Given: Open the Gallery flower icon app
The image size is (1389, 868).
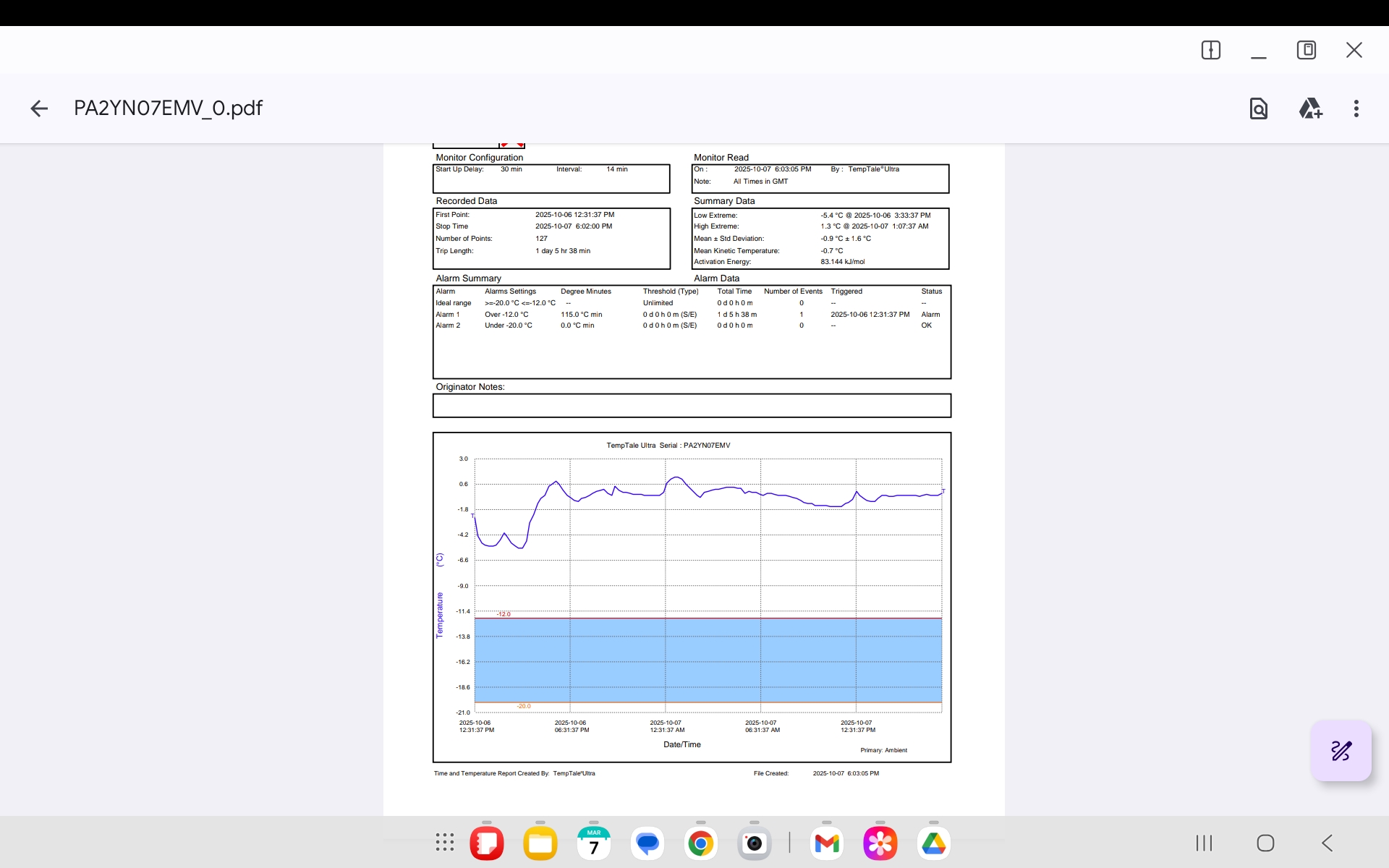Looking at the screenshot, I should (x=880, y=843).
